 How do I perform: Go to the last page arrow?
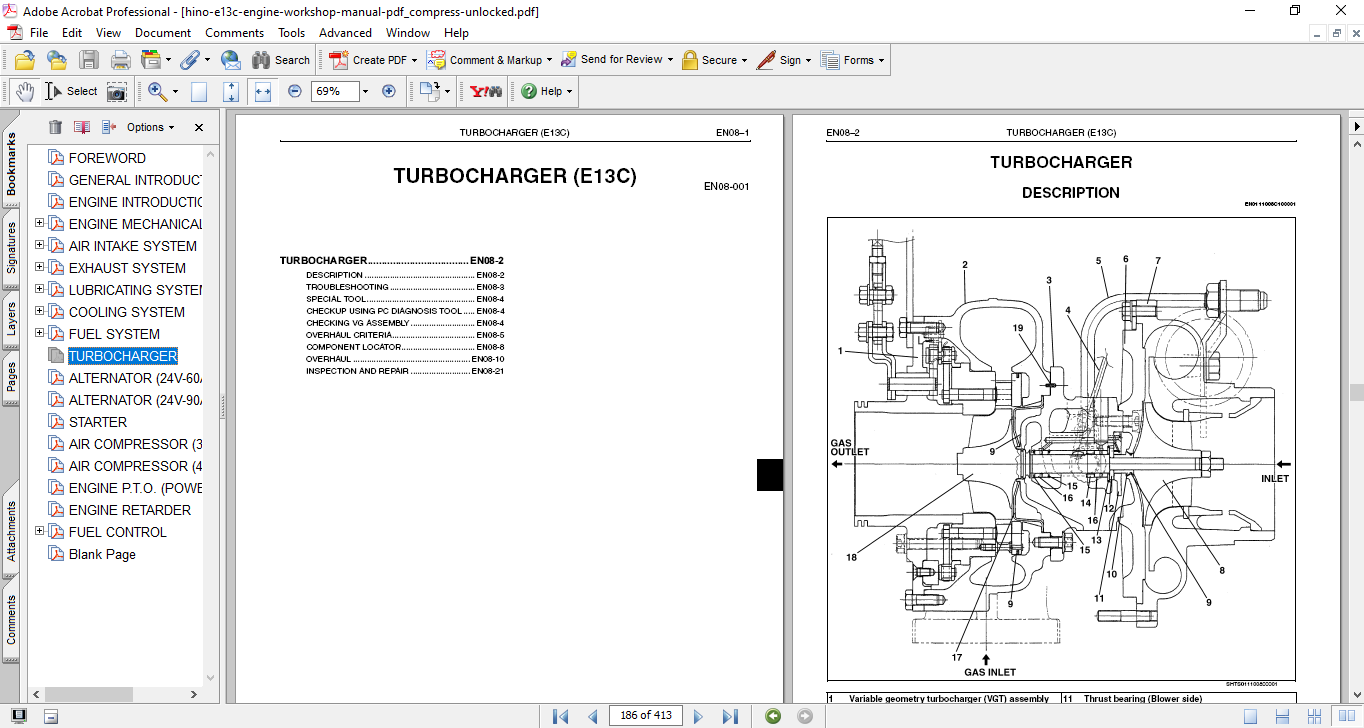[730, 716]
